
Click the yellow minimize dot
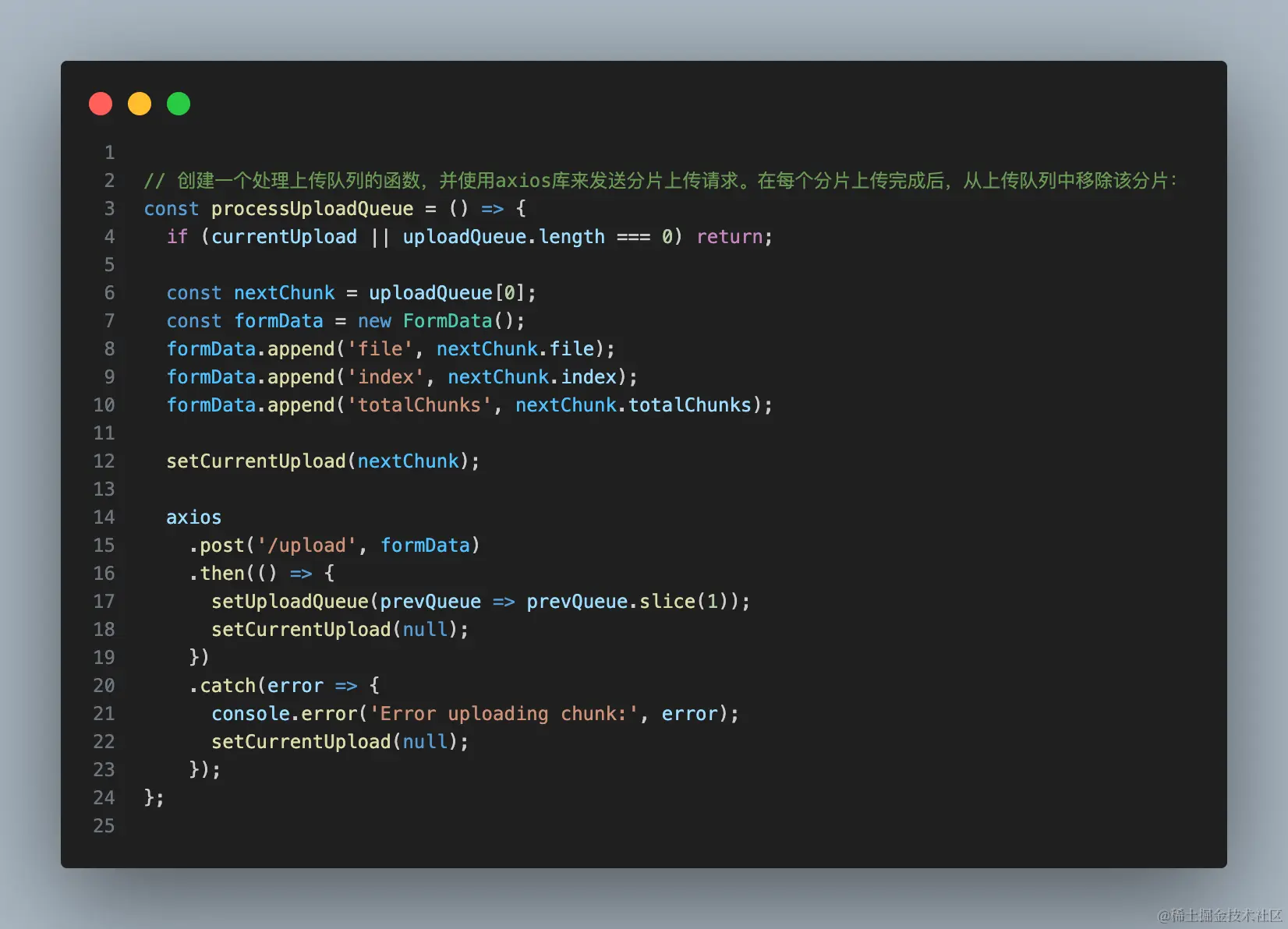(140, 104)
